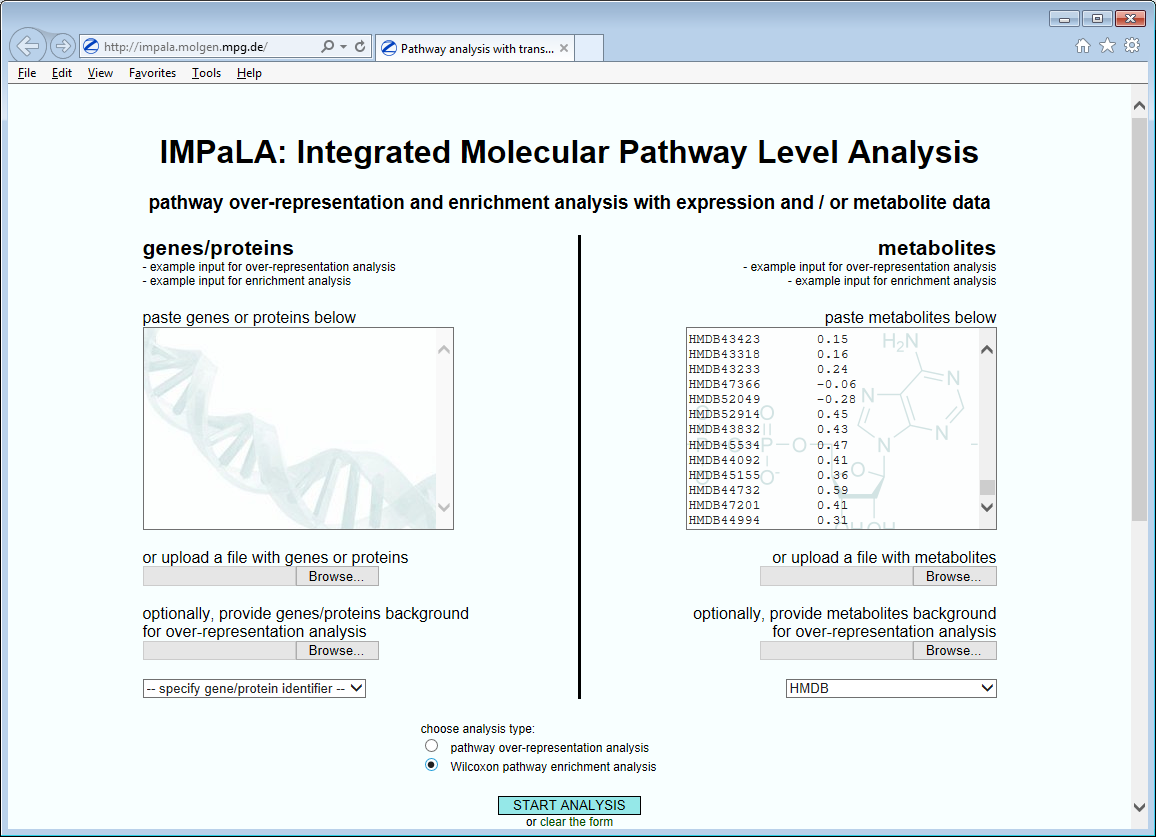Click the clear the form link
The width and height of the screenshot is (1157, 837).
point(576,822)
